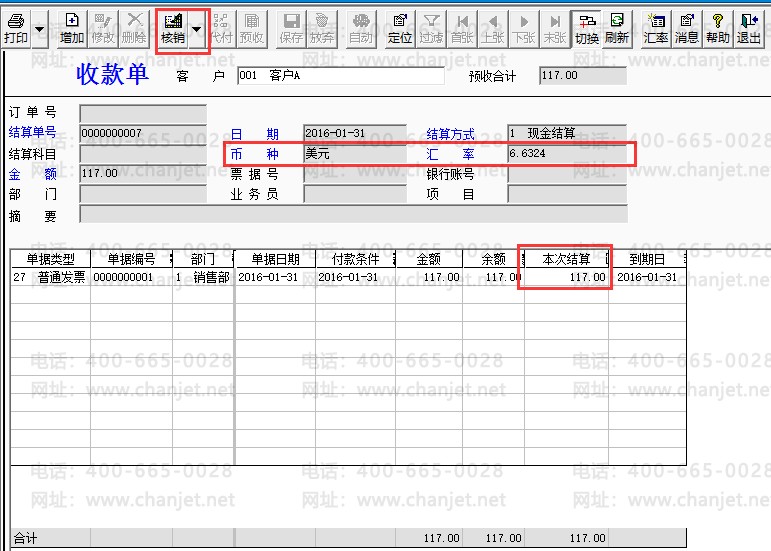Click the 票据号 input field
The image size is (771, 551).
pyautogui.click(x=355, y=174)
